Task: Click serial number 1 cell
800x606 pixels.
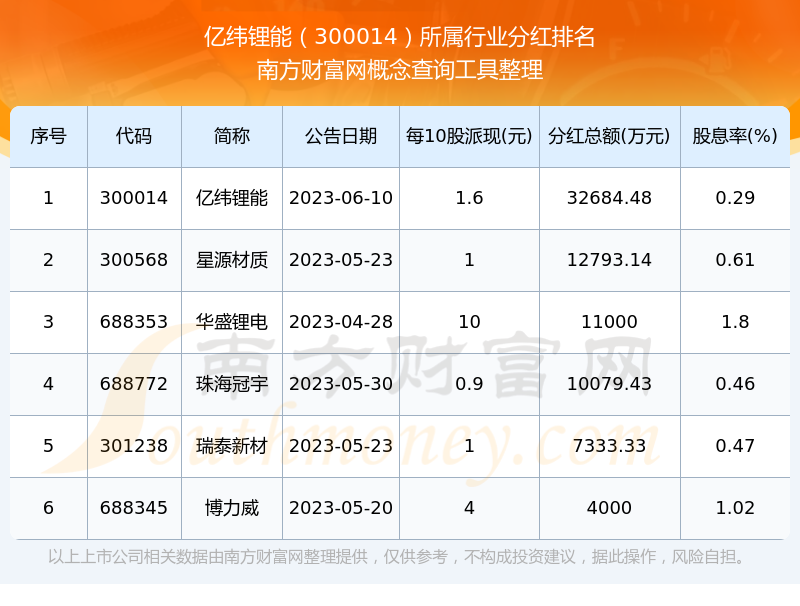Action: click(x=48, y=198)
